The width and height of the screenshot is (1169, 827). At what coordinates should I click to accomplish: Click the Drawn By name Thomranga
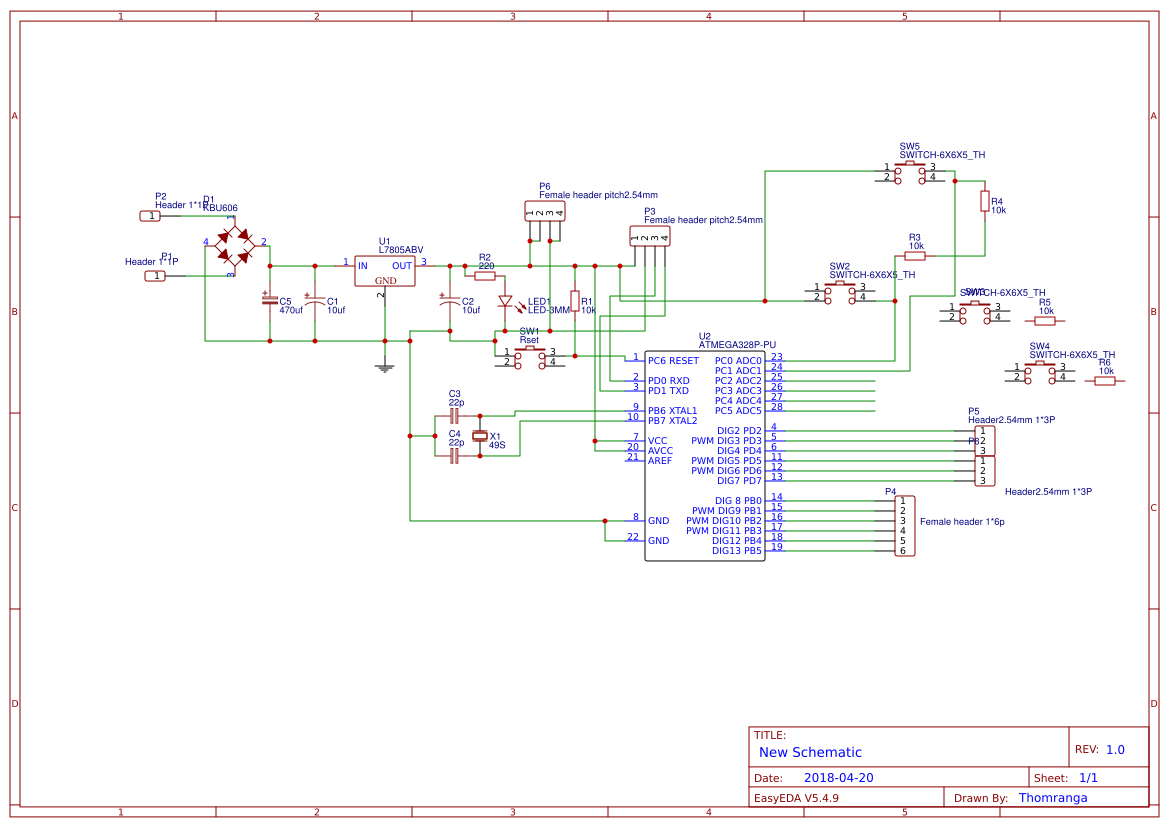pyautogui.click(x=1053, y=798)
